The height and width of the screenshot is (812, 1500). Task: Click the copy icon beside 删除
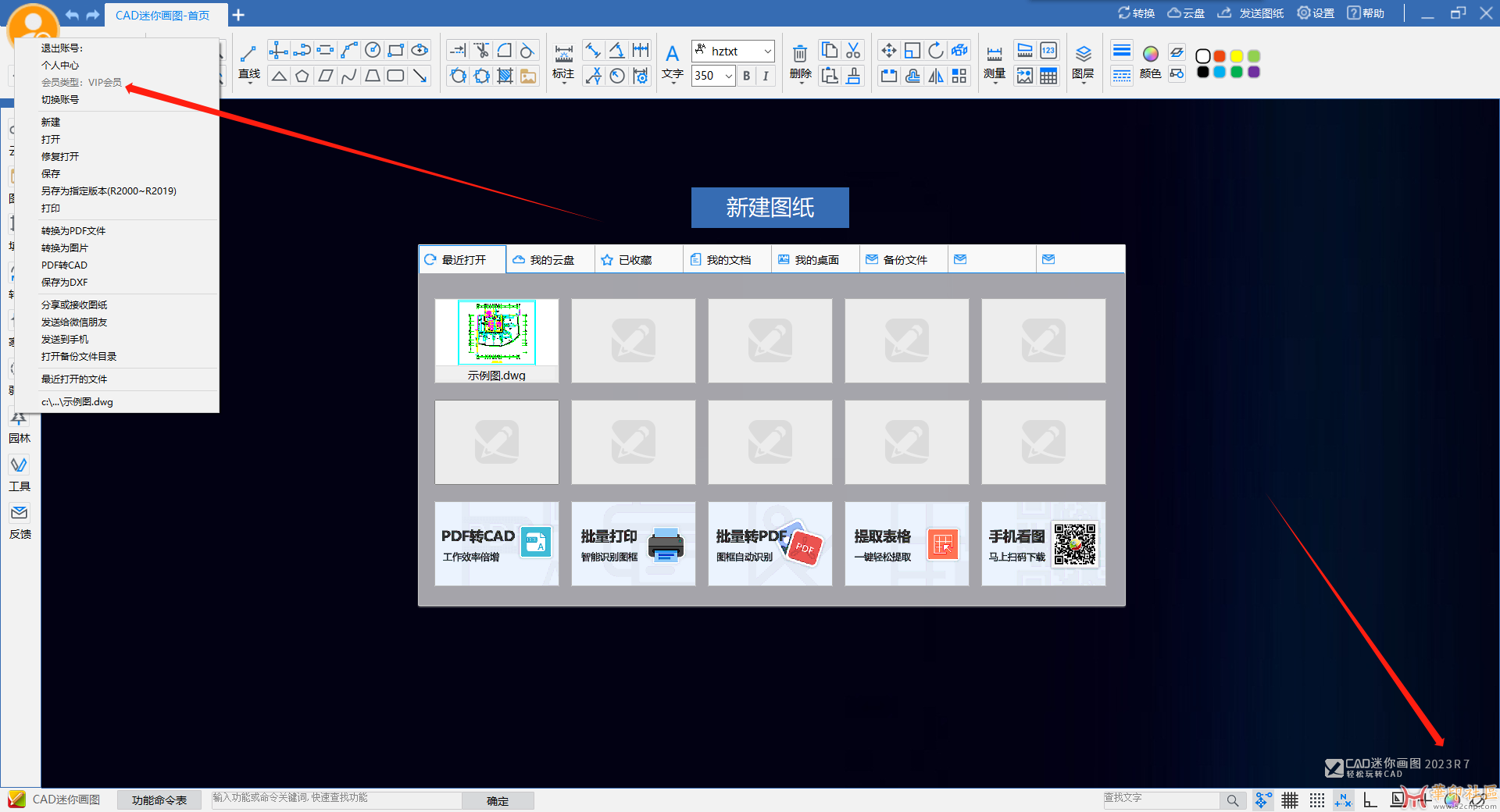[x=830, y=51]
